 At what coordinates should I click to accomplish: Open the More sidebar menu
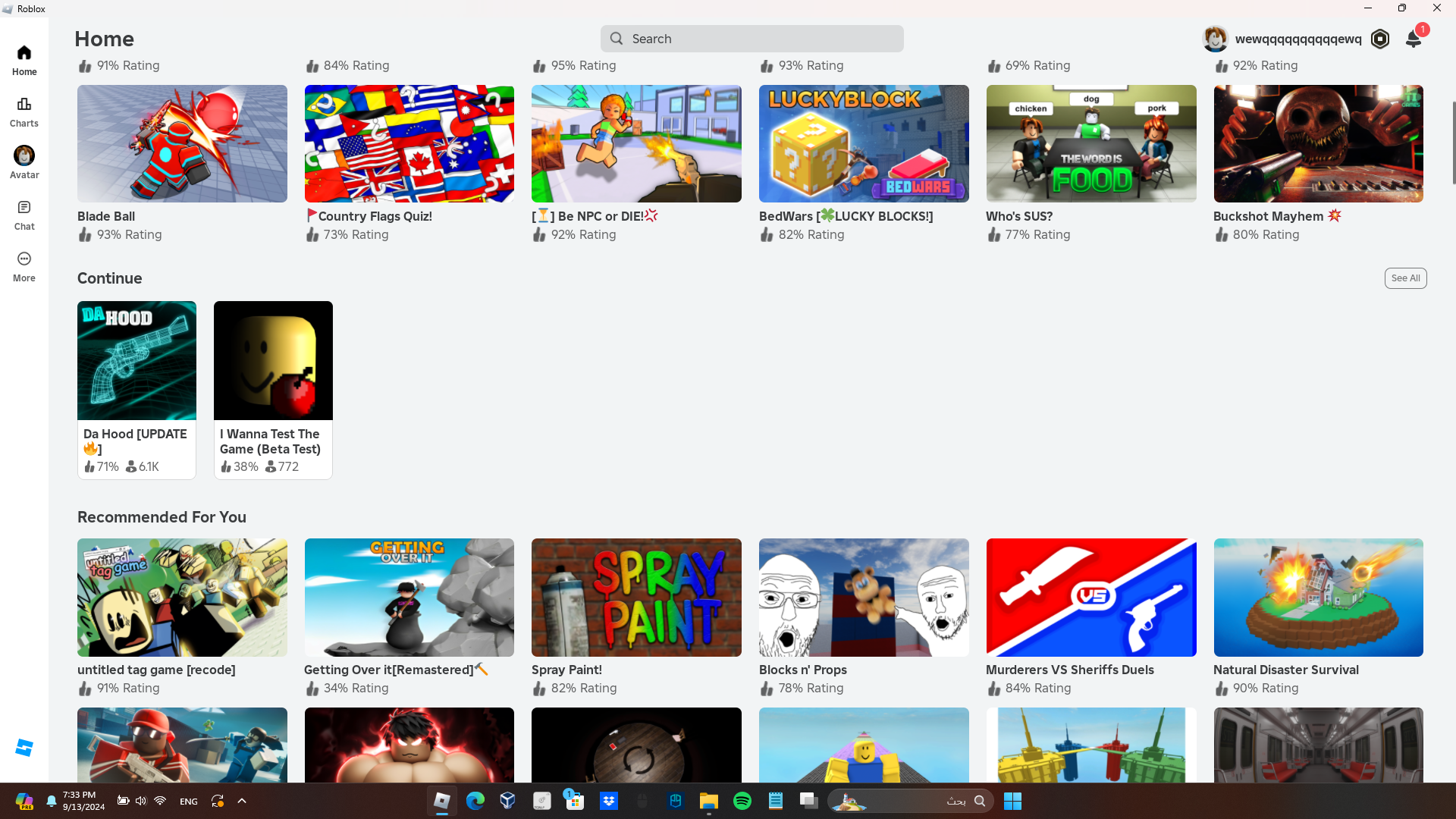point(24,267)
